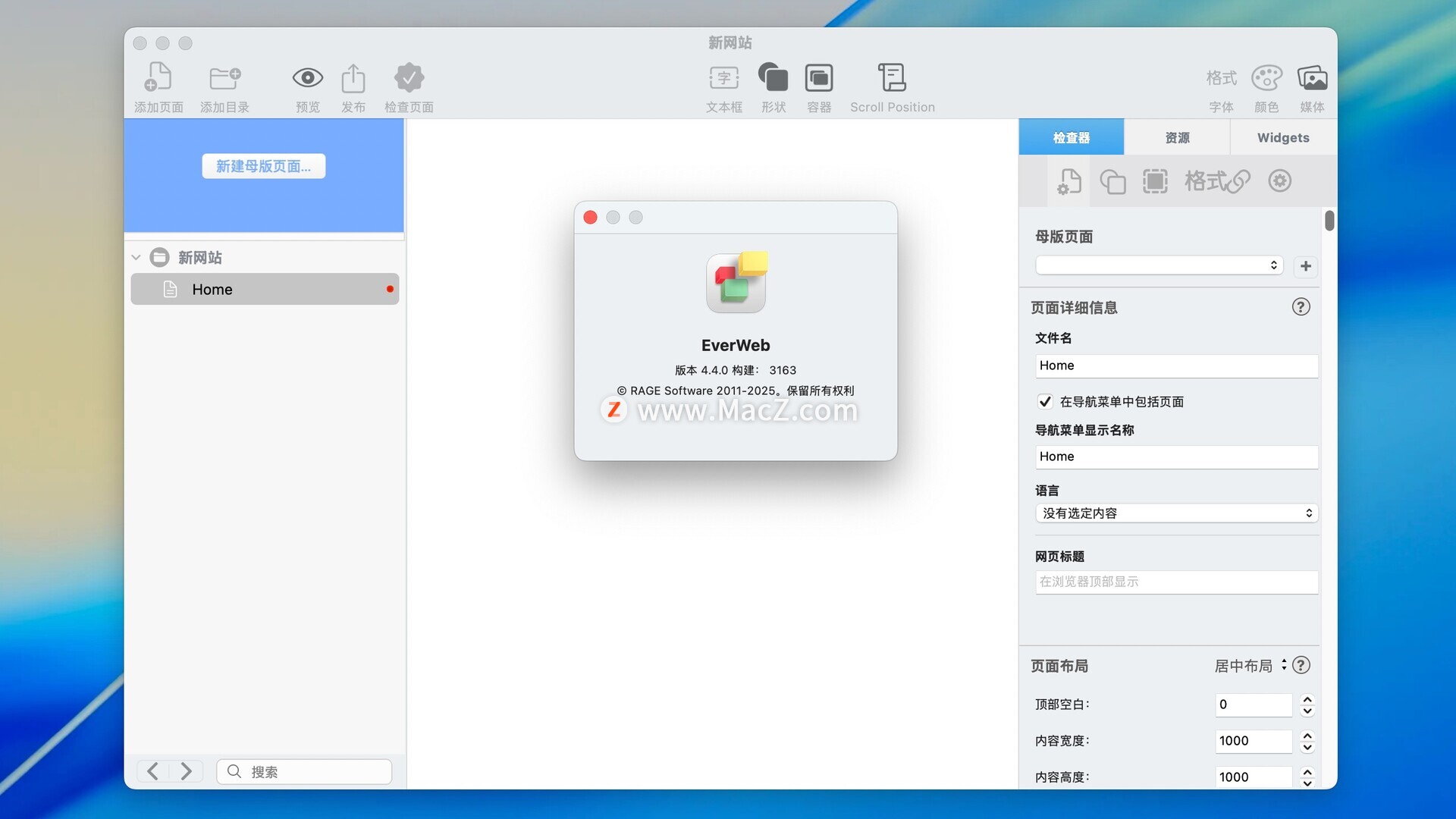Click the 网页标题 input field
The height and width of the screenshot is (819, 1456).
(x=1176, y=582)
